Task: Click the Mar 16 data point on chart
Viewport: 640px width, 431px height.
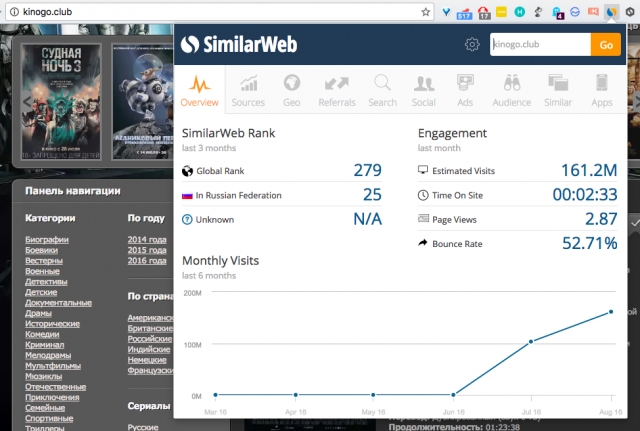Action: (216, 395)
